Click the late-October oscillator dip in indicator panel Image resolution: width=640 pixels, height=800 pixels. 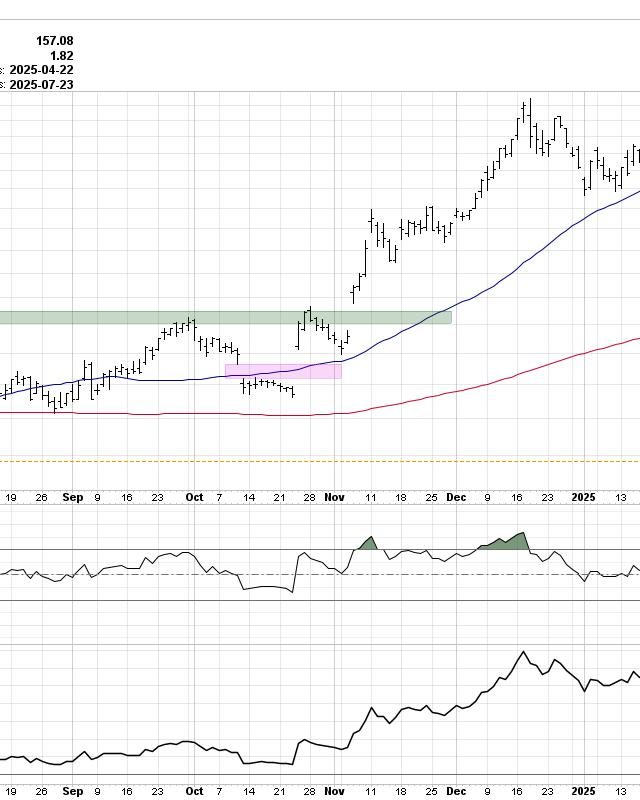point(292,592)
